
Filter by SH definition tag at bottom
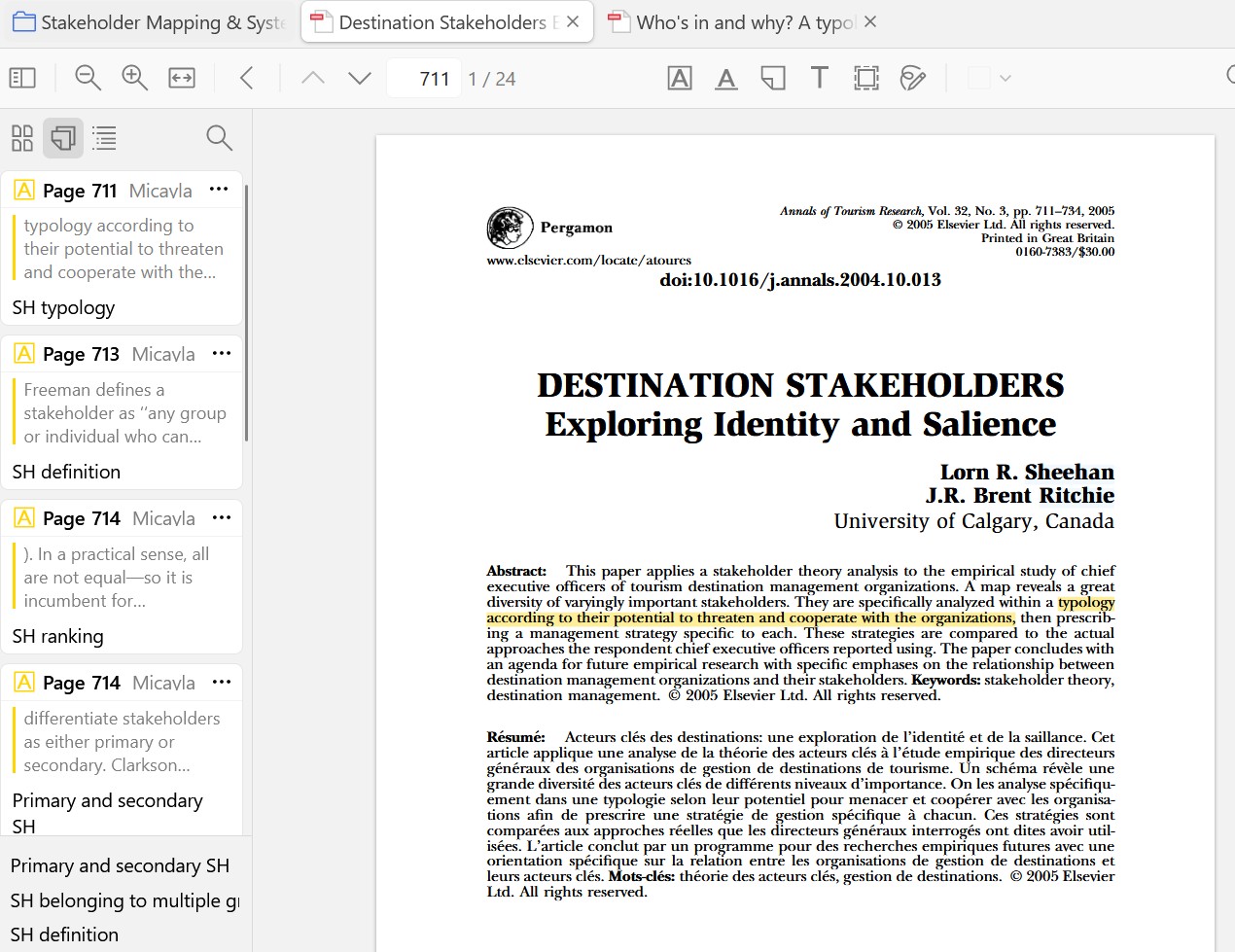point(64,934)
